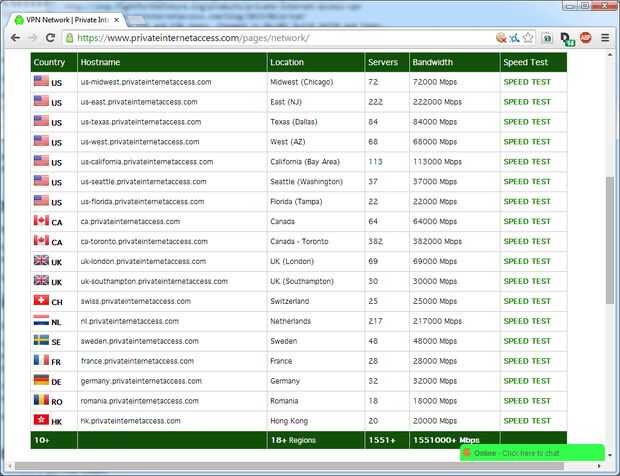
Task: Click the gray square extension icon right of the star
Action: pos(547,38)
